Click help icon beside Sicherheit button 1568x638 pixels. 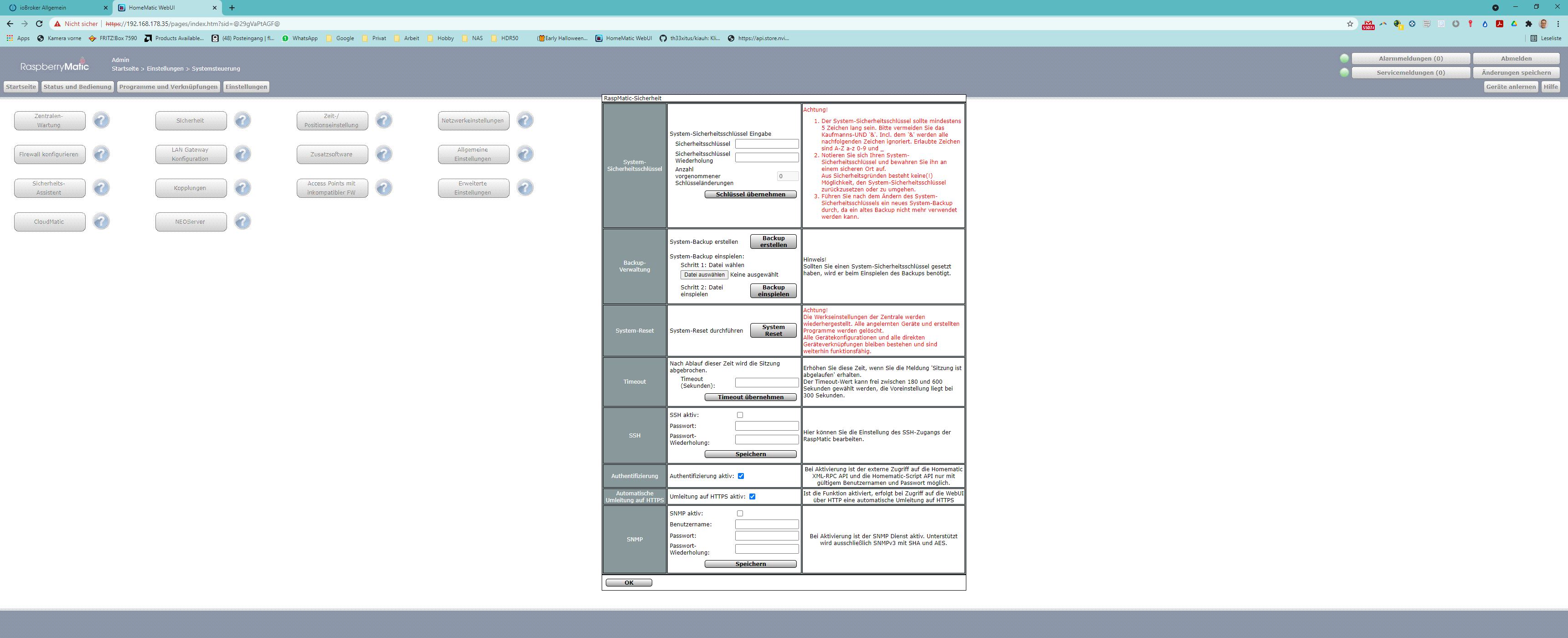243,121
